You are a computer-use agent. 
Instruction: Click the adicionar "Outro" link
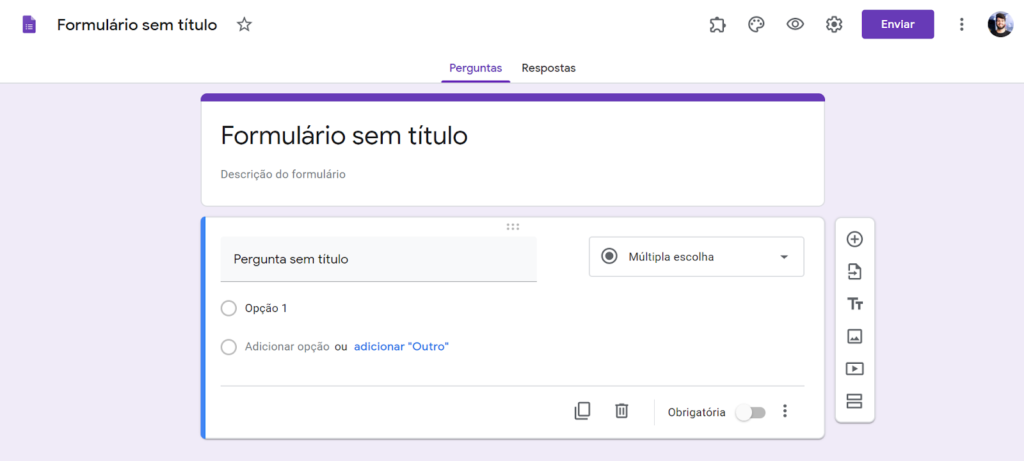[401, 346]
